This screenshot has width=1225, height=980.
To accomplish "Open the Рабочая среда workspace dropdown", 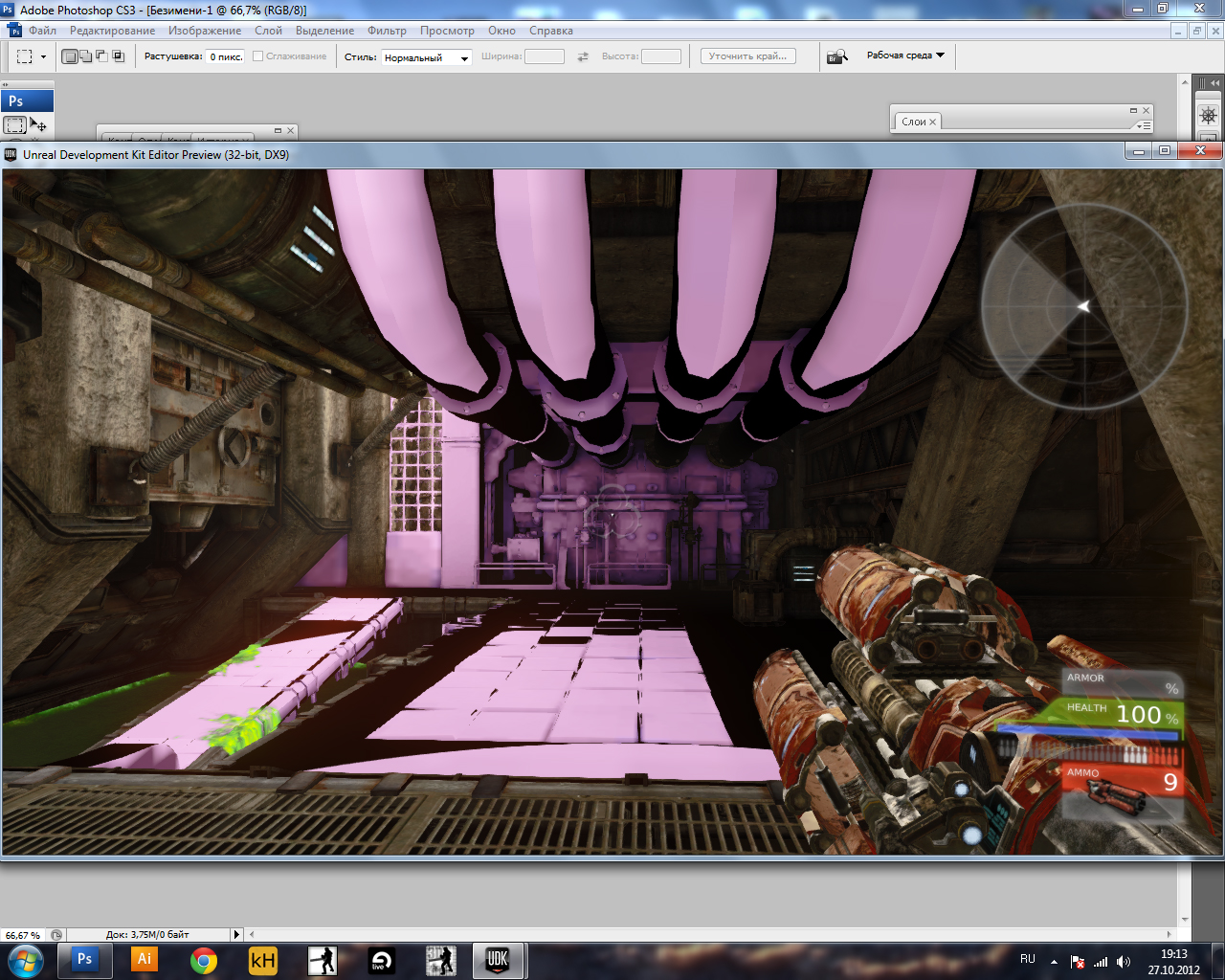I will [905, 56].
